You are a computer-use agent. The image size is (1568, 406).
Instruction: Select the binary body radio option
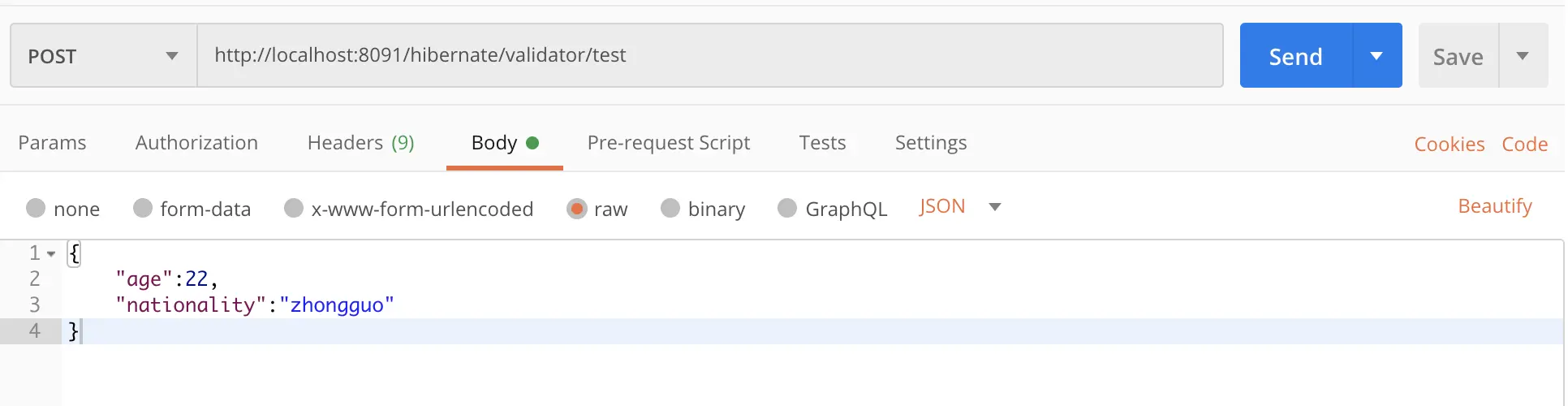tap(670, 209)
